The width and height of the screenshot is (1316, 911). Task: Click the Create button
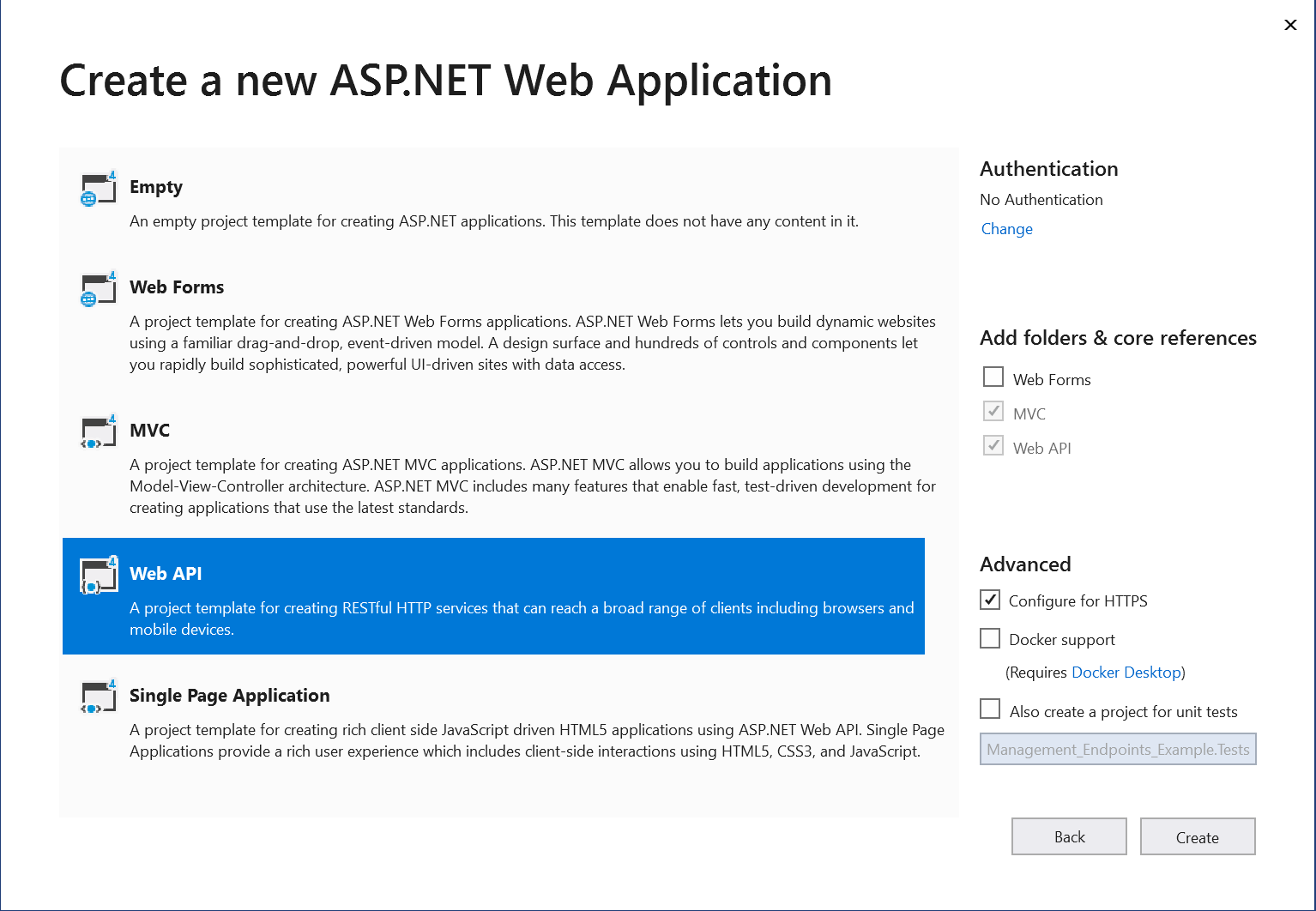pos(1197,836)
